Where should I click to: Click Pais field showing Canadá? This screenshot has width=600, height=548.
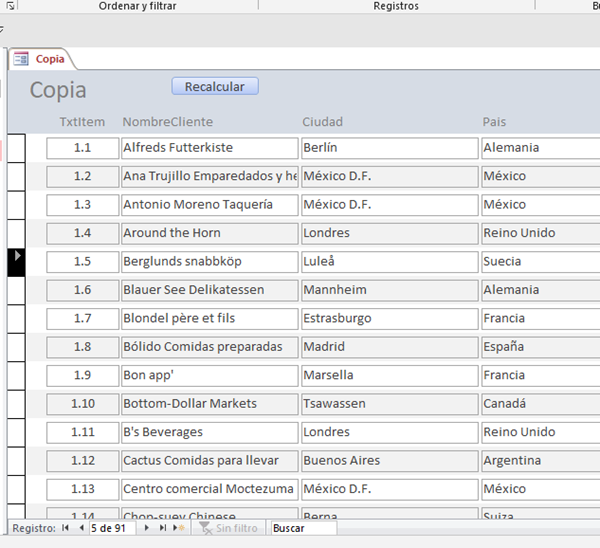pyautogui.click(x=538, y=404)
